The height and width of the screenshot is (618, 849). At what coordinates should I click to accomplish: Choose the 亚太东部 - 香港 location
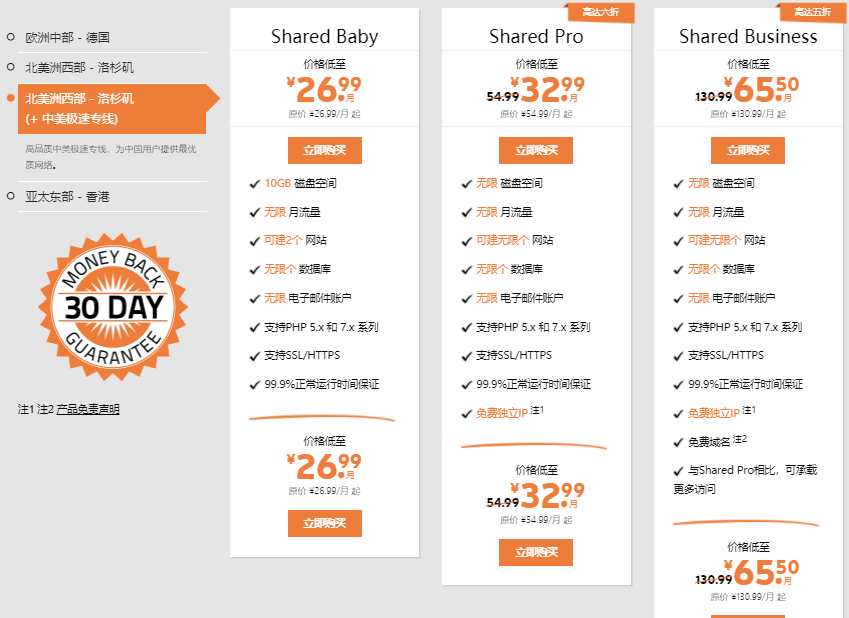click(67, 197)
